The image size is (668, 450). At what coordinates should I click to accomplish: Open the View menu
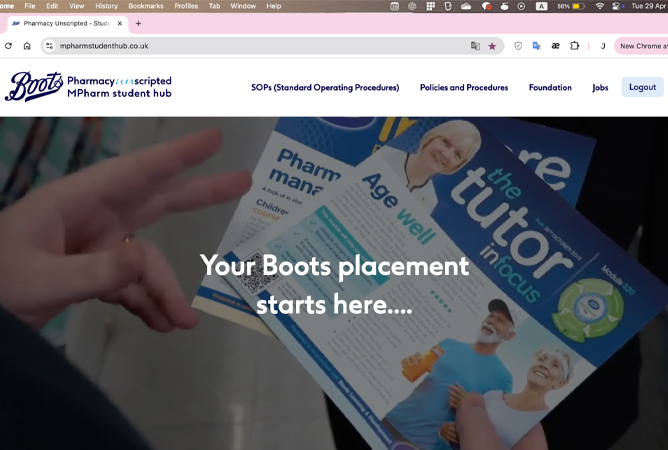pos(77,6)
